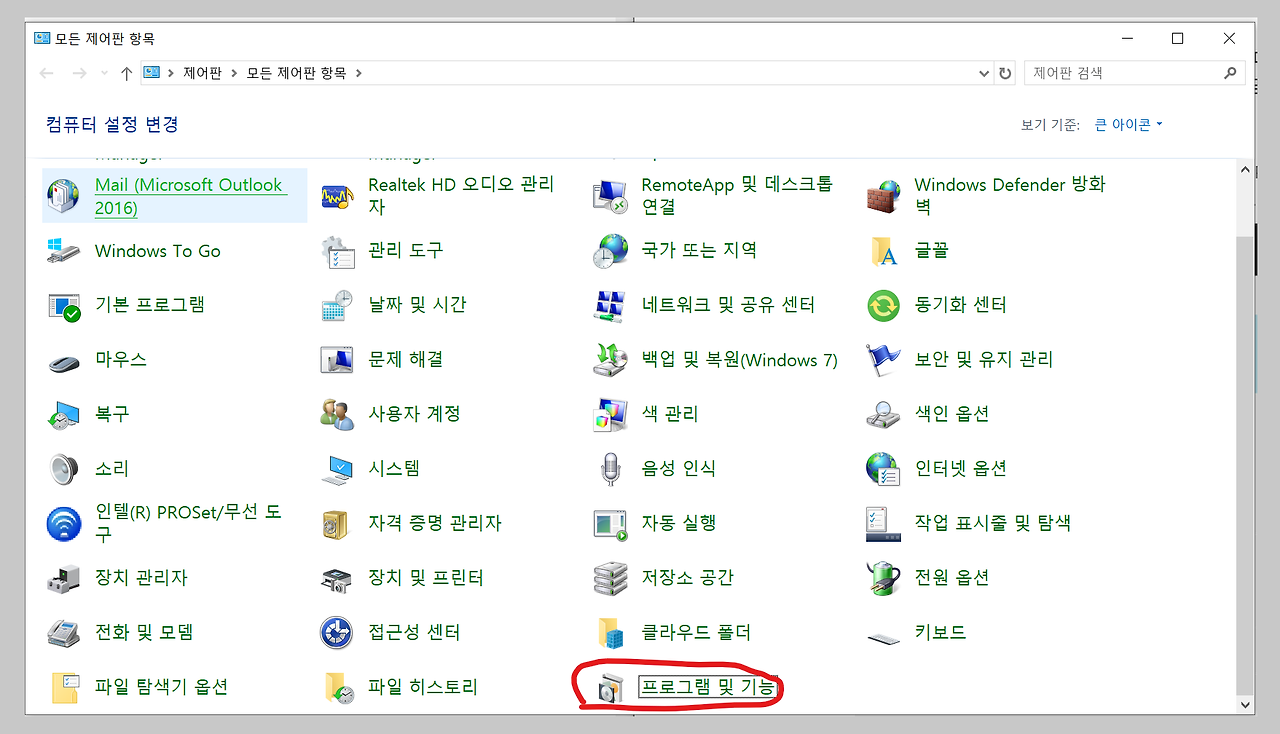The image size is (1280, 734).
Task: Click the 모든 제어판 항목 breadcrumb
Action: pyautogui.click(x=296, y=73)
